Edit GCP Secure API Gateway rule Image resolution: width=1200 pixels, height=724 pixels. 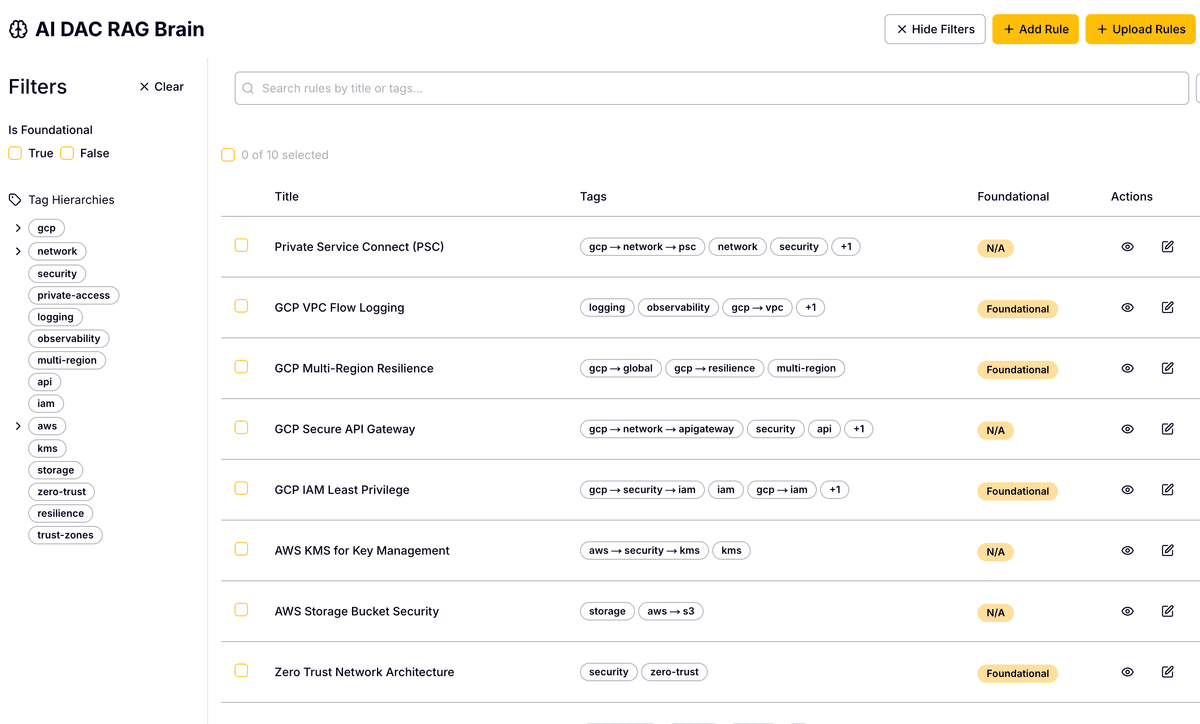point(1167,429)
